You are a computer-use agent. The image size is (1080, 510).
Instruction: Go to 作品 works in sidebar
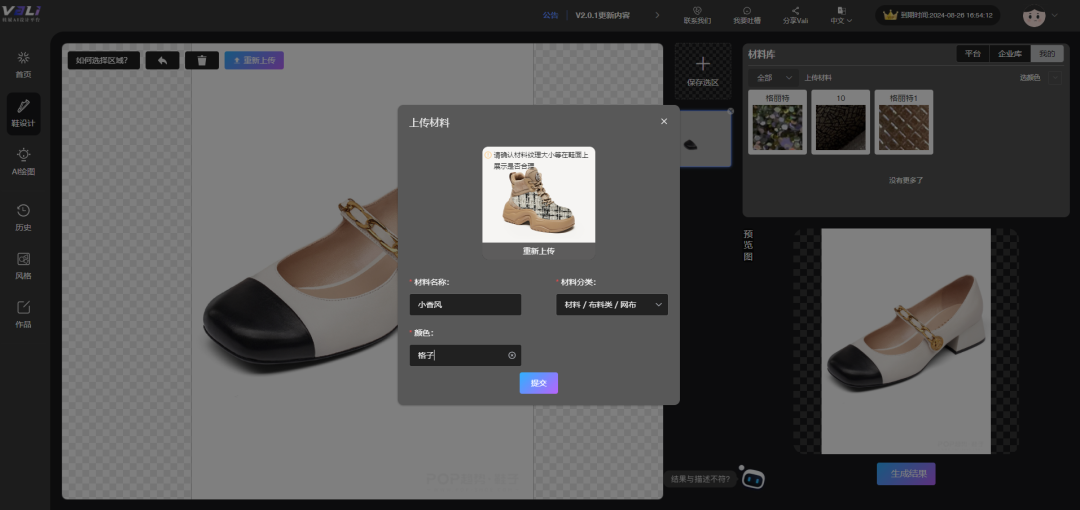tap(23, 314)
